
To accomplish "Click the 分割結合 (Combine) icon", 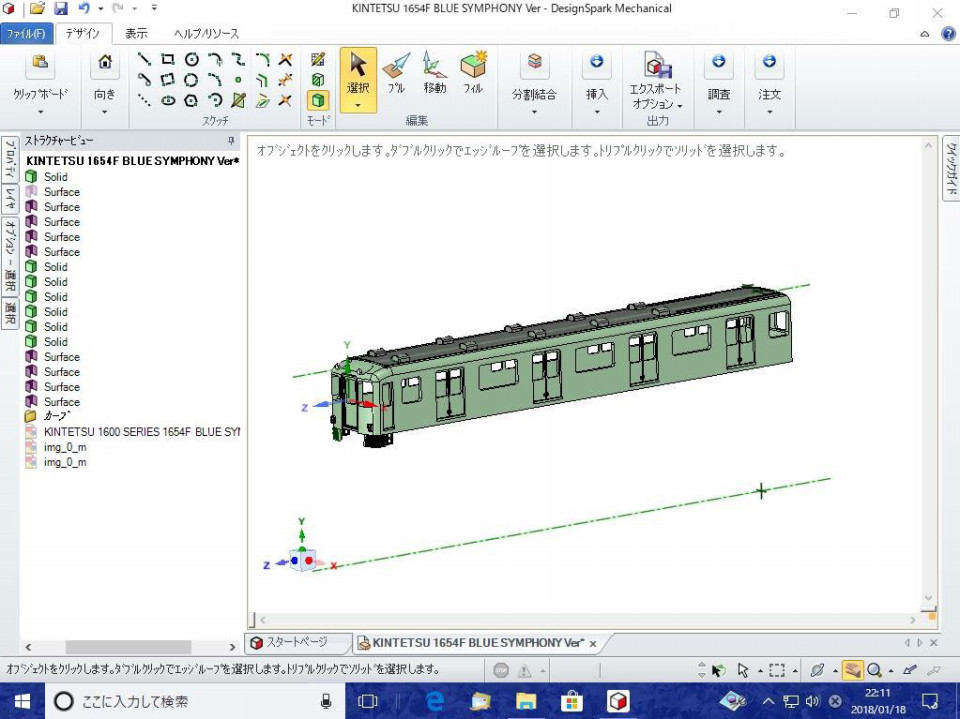I will [x=534, y=62].
